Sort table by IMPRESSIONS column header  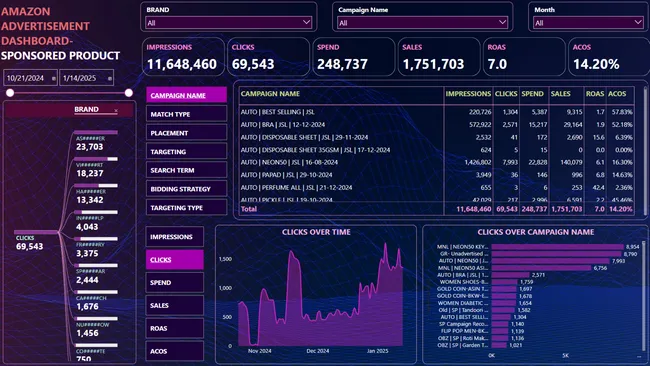pos(468,94)
